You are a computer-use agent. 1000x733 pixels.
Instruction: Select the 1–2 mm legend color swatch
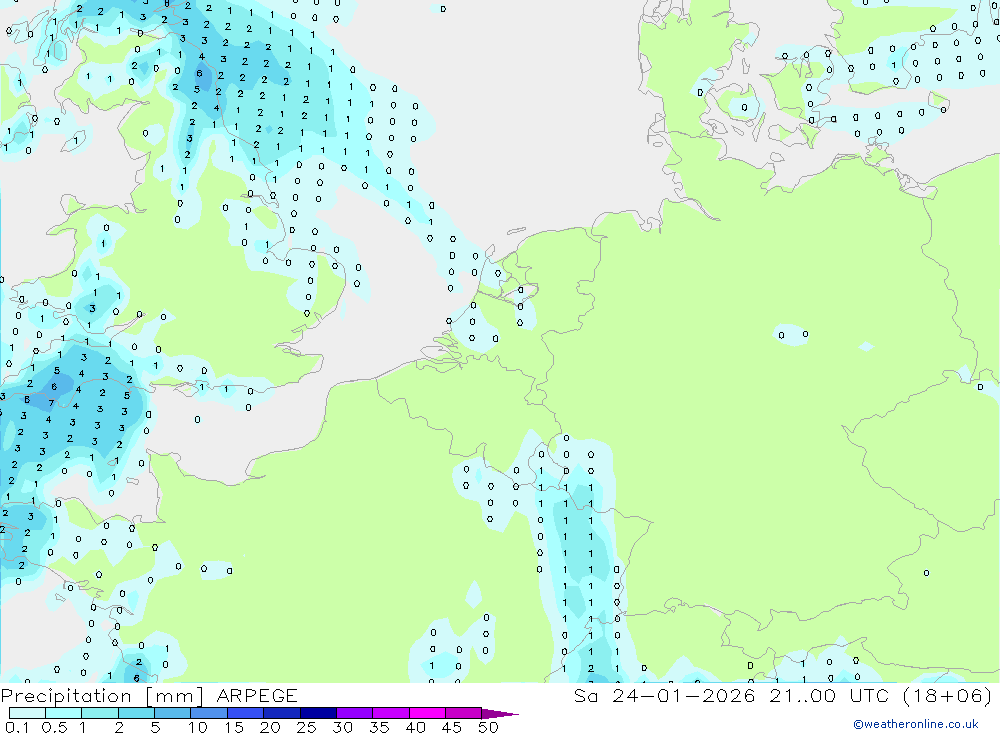click(x=100, y=713)
